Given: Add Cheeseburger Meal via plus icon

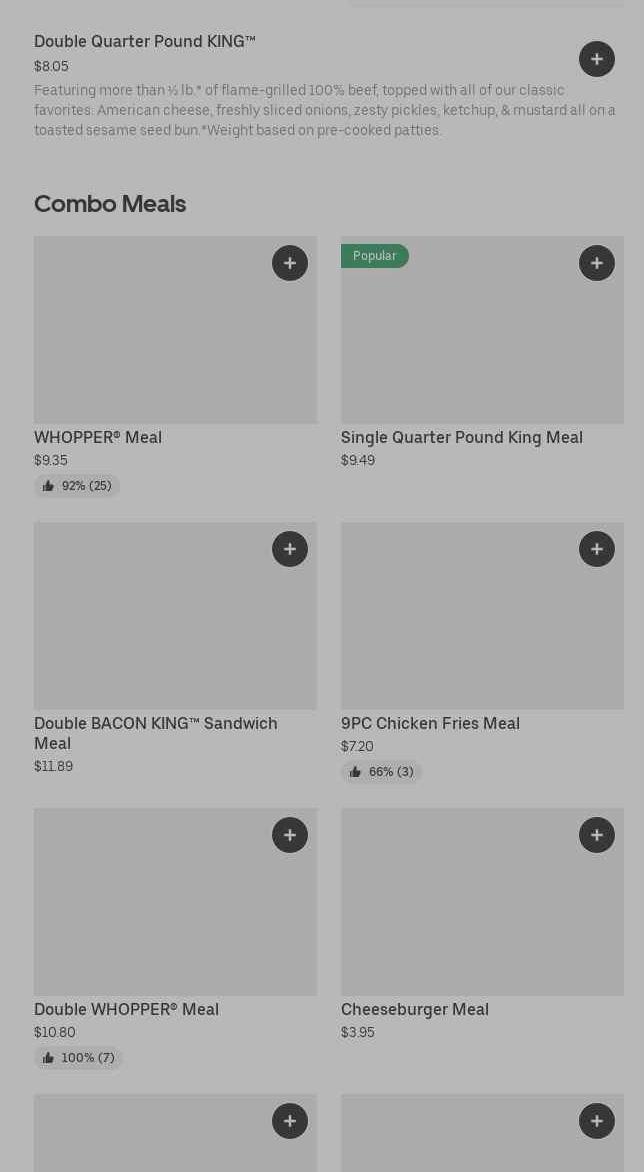Looking at the screenshot, I should tap(597, 835).
